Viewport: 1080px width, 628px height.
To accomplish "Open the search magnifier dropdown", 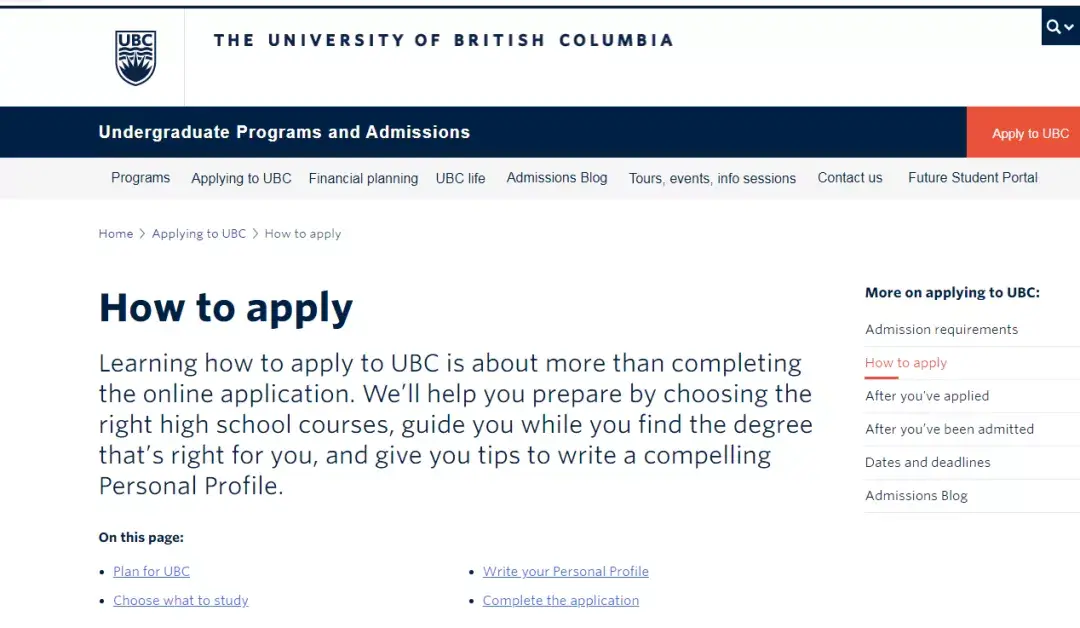I will click(x=1059, y=27).
